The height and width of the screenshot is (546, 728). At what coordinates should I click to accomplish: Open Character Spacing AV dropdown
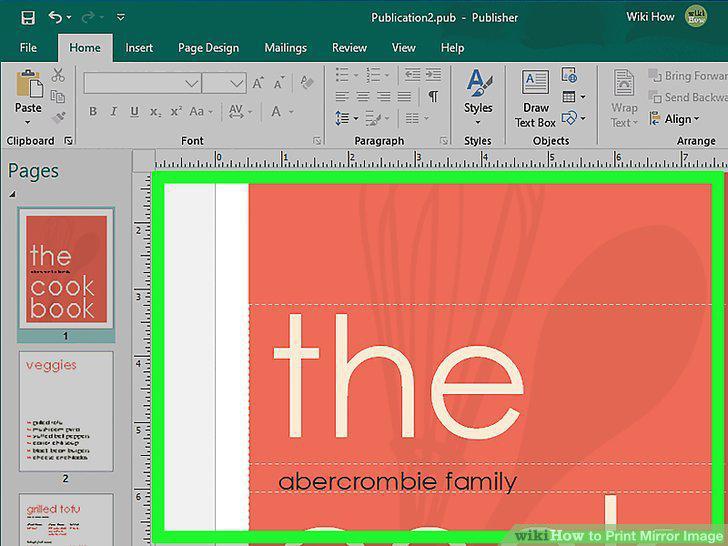pos(240,111)
